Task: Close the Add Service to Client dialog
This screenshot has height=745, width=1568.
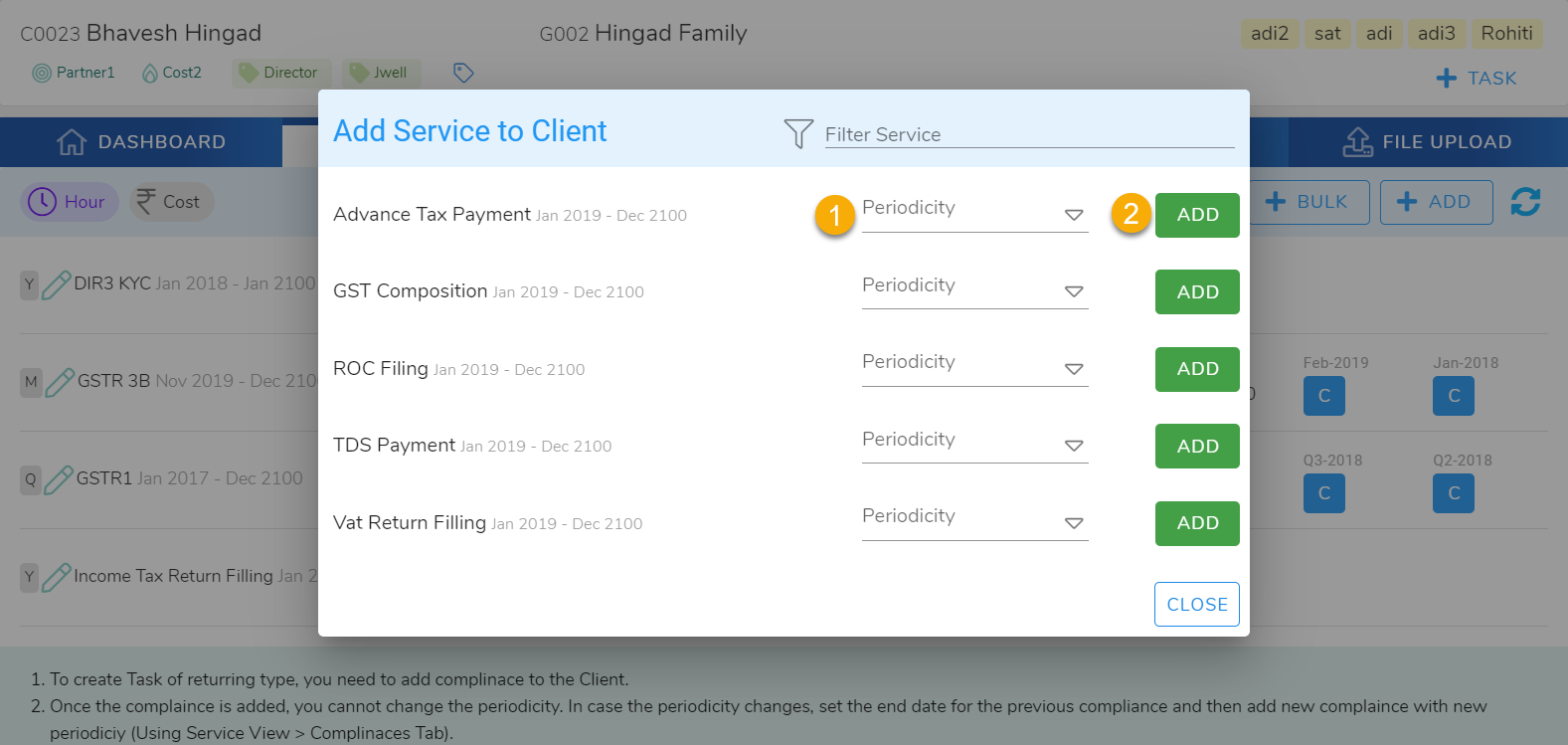Action: [x=1196, y=604]
